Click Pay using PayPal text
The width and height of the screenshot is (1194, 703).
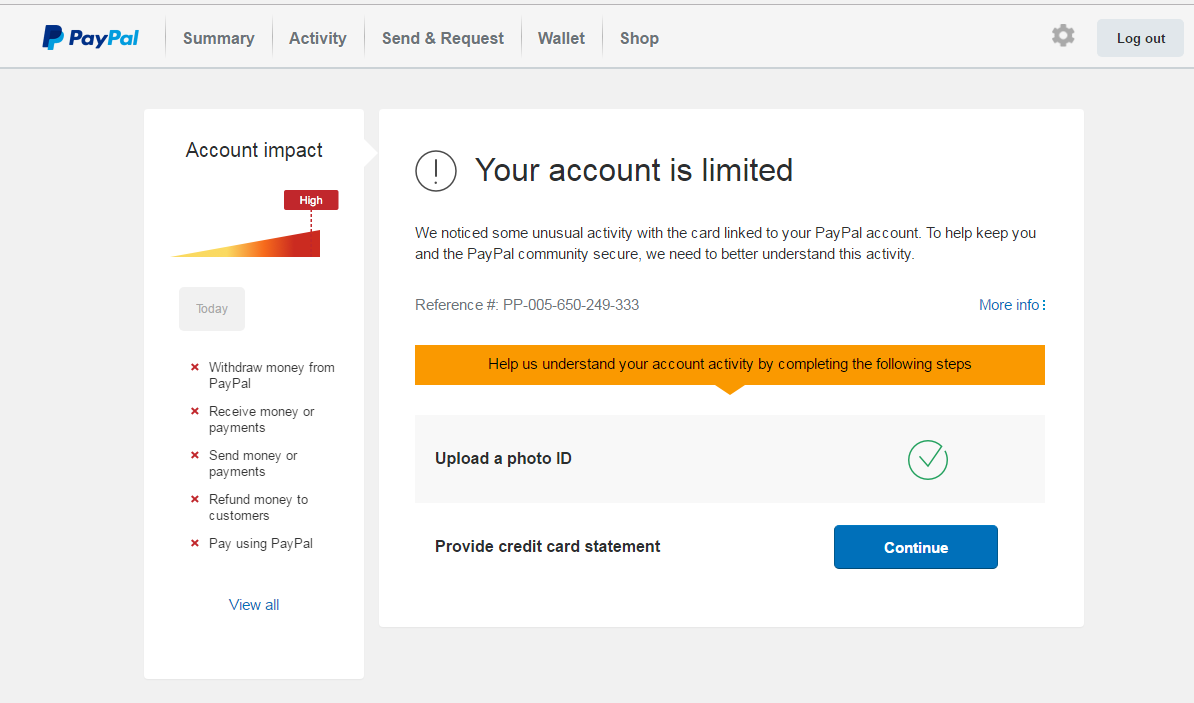point(260,544)
